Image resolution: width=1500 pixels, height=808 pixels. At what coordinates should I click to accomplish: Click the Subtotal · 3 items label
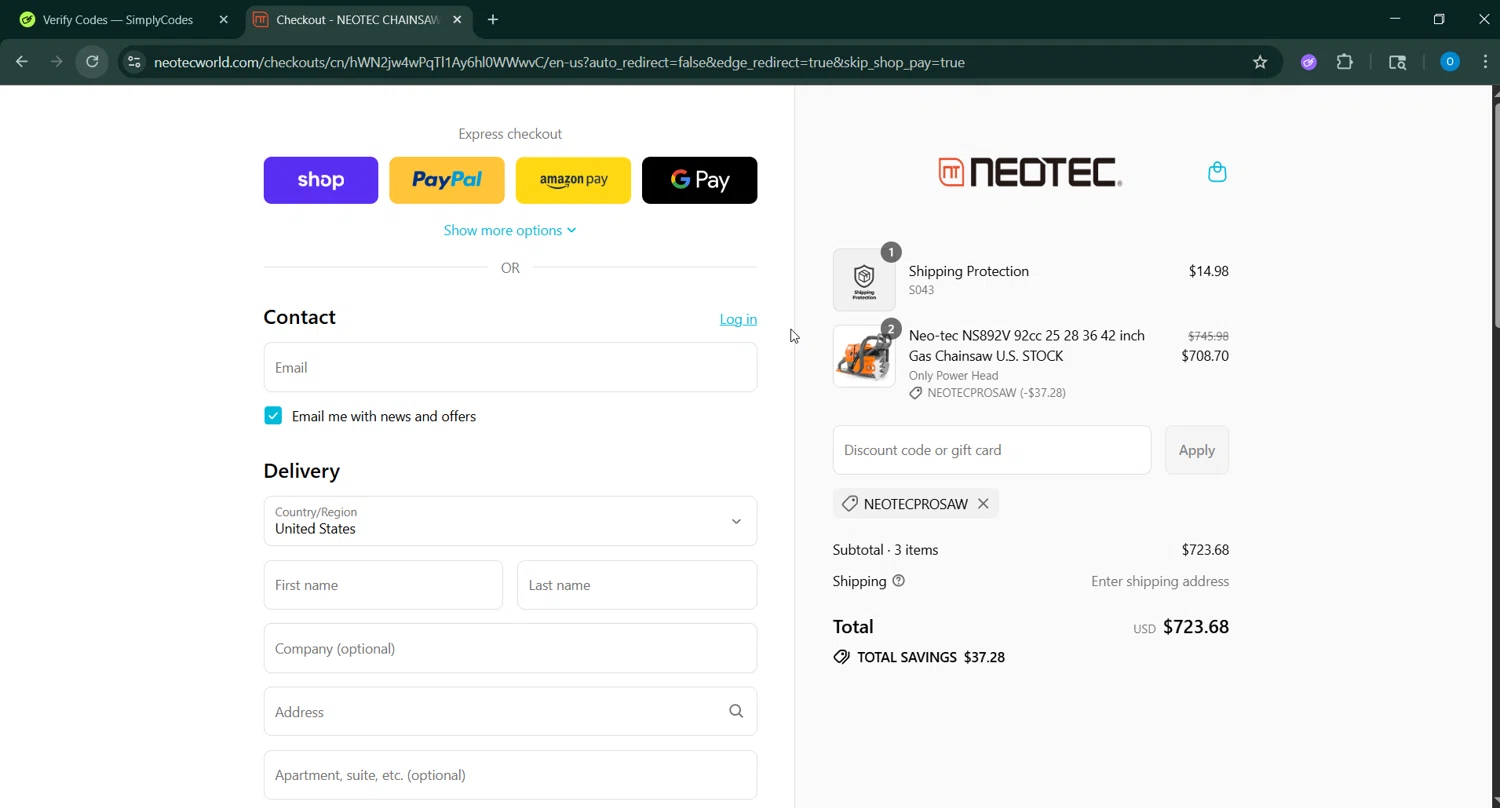pos(885,550)
